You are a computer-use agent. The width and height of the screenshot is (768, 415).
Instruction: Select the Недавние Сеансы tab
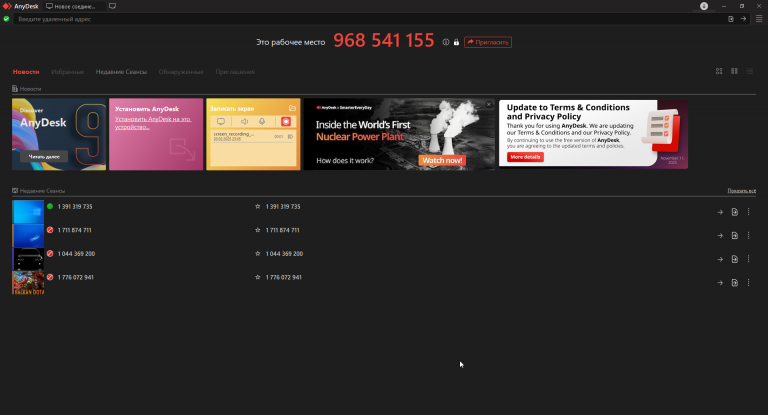[121, 72]
